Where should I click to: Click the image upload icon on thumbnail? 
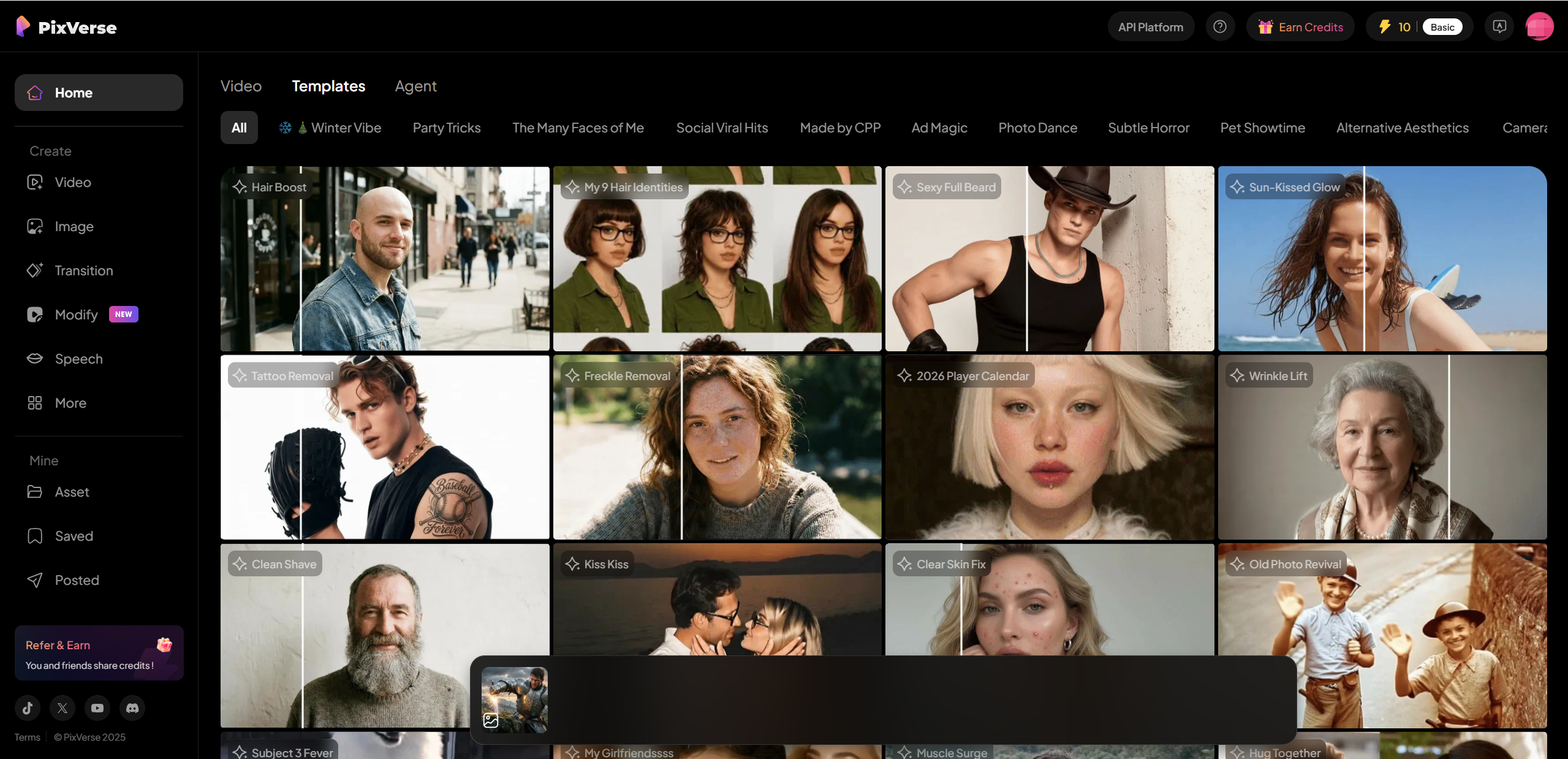(491, 720)
